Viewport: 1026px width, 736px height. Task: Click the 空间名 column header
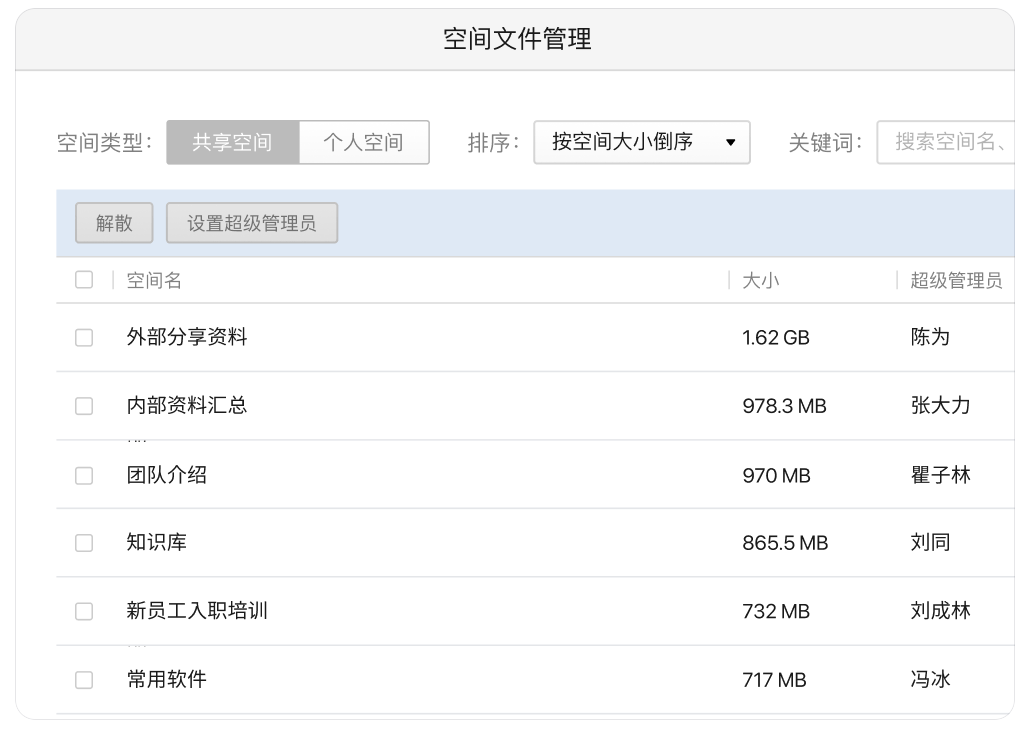[154, 281]
